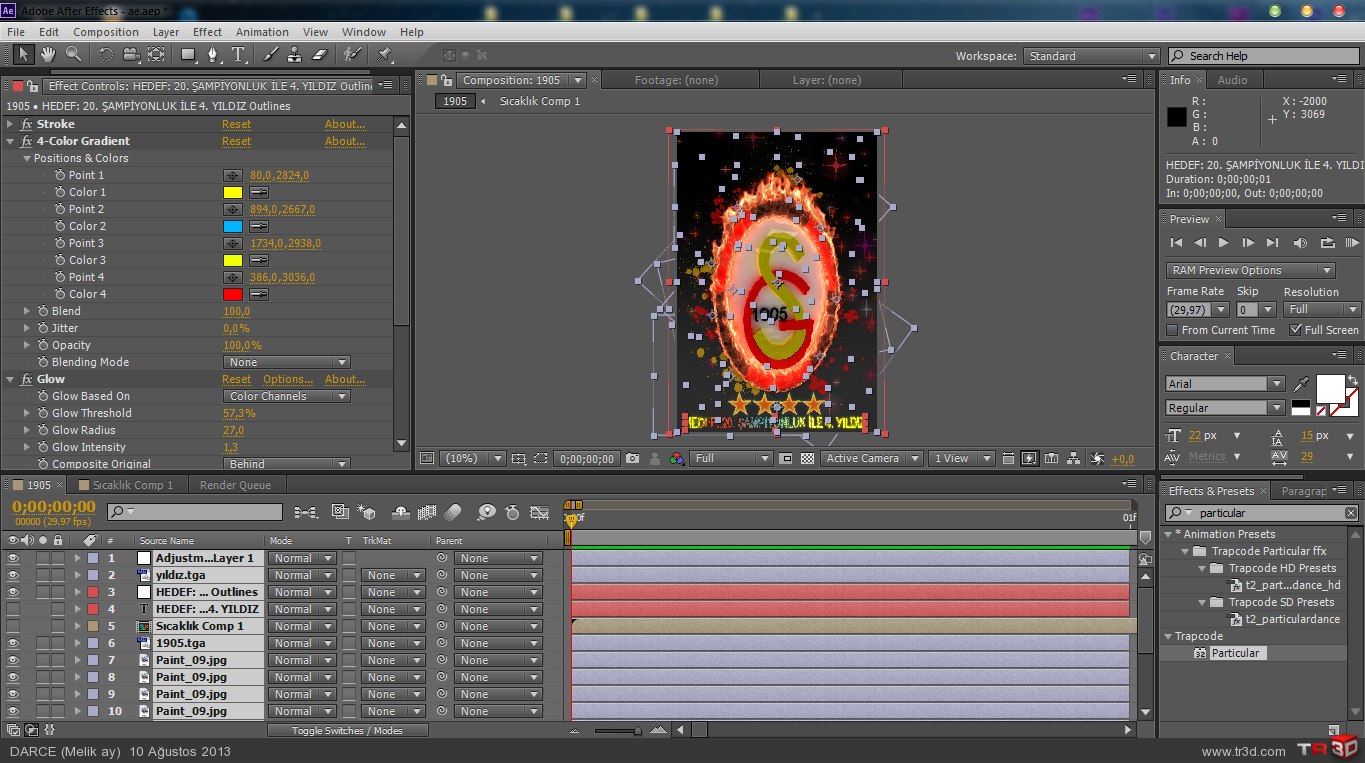Image resolution: width=1365 pixels, height=763 pixels.
Task: Expand the Trapcode HD Presets folder
Action: click(x=1203, y=569)
